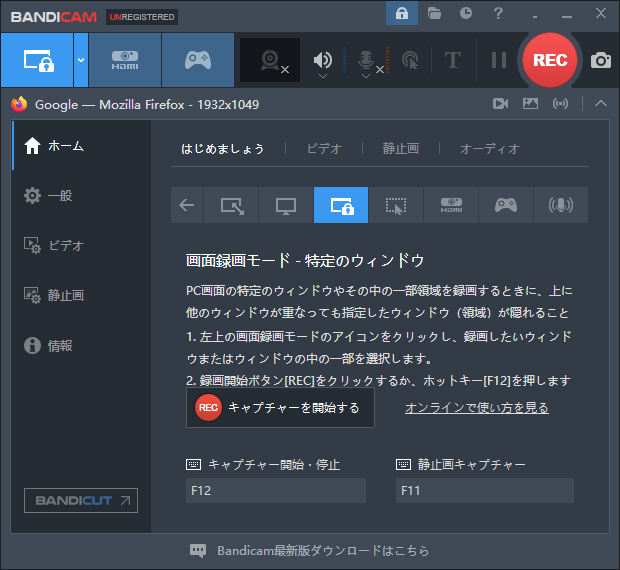Collapse the panel with the up chevron
620x570 pixels.
click(601, 104)
